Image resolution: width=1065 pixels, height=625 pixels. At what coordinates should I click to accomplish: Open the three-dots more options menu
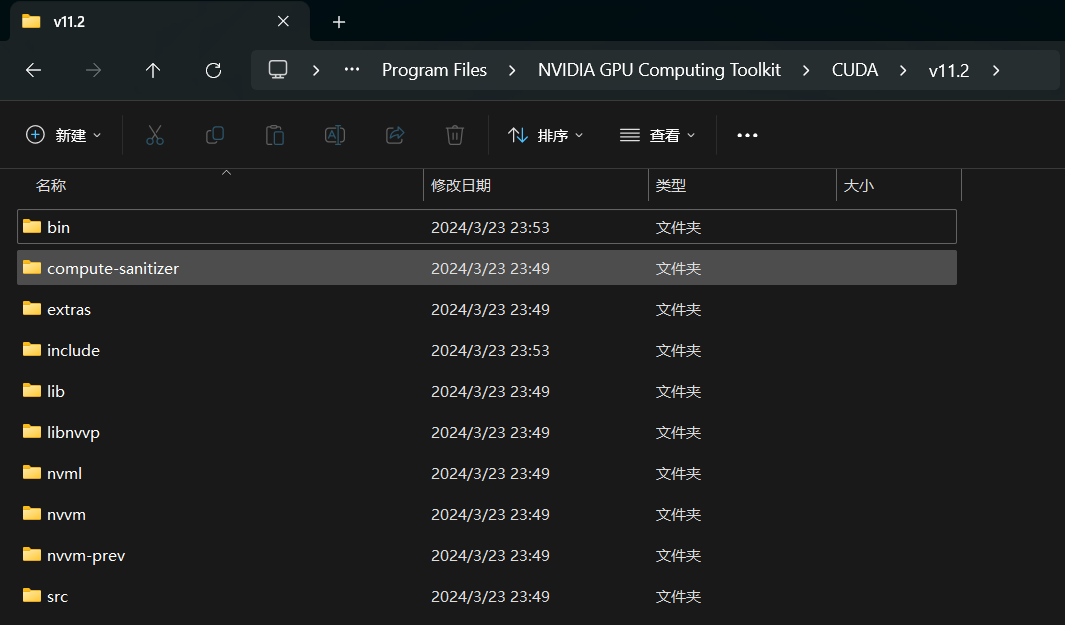point(747,135)
